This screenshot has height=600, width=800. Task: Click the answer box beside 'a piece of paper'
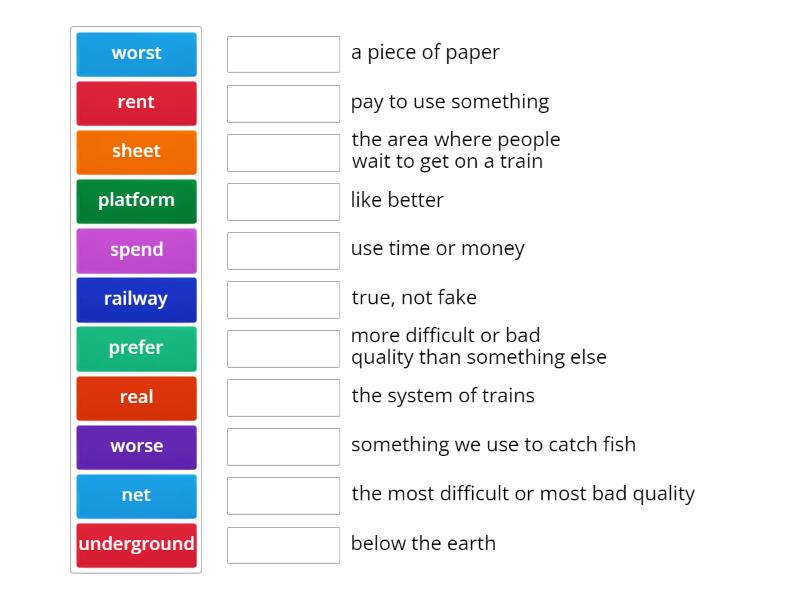point(283,54)
